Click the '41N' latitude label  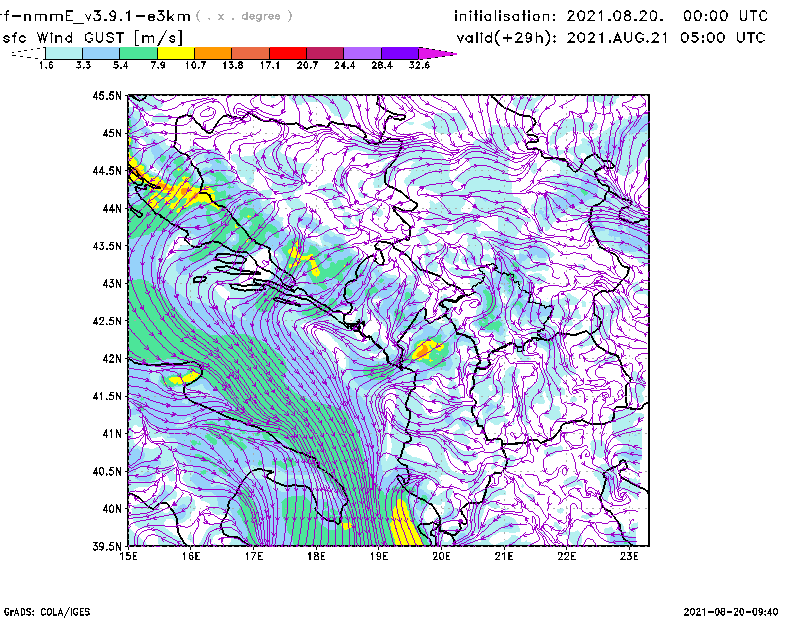coord(112,433)
